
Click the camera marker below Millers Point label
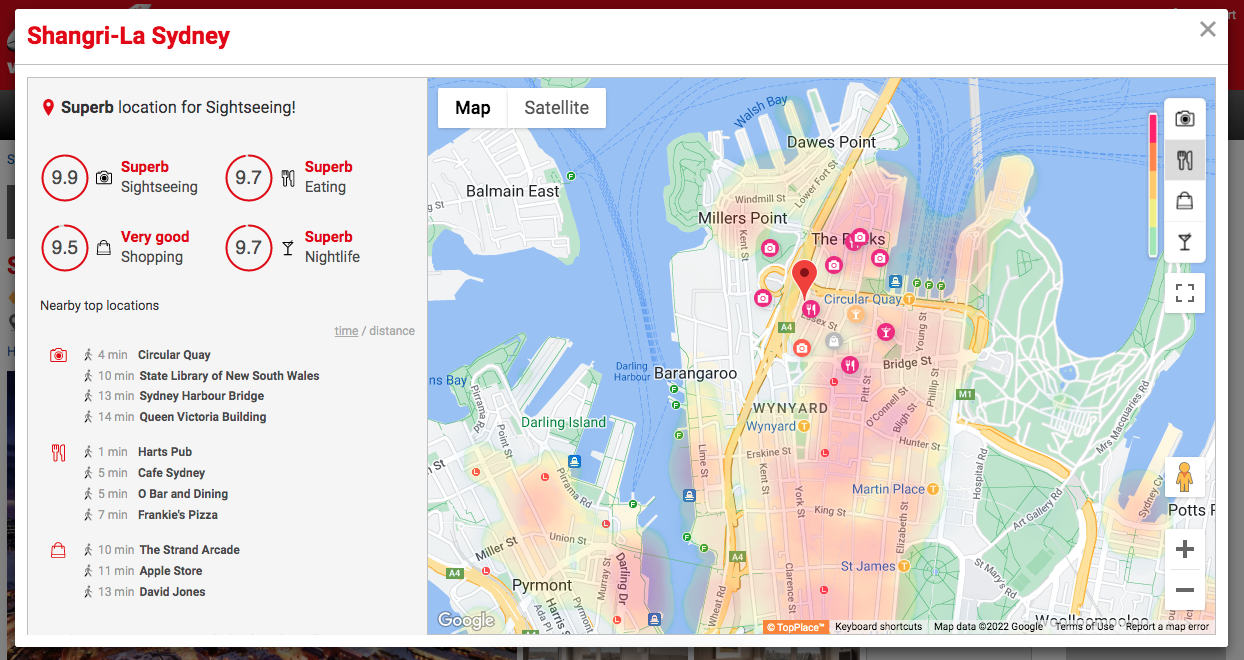click(x=770, y=247)
